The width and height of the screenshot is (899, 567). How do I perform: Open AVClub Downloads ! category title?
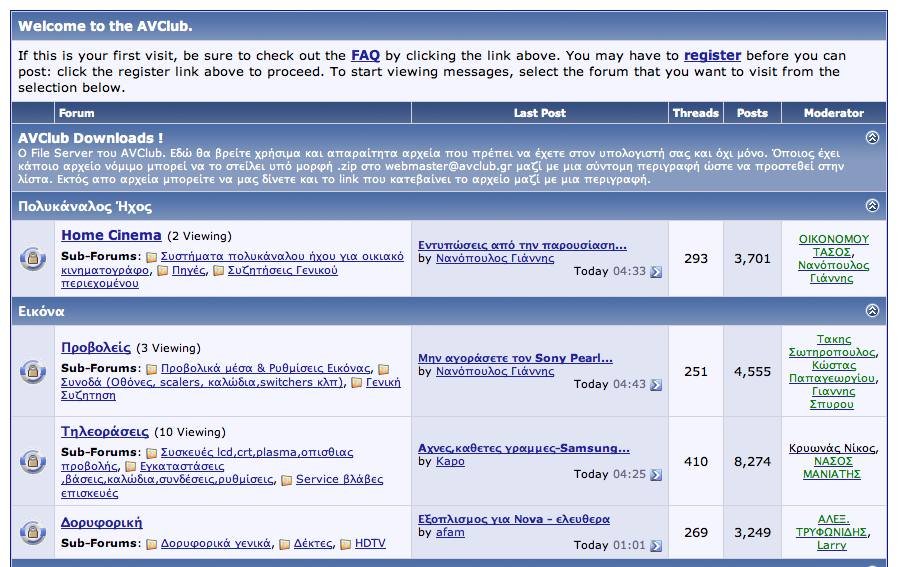coord(91,138)
